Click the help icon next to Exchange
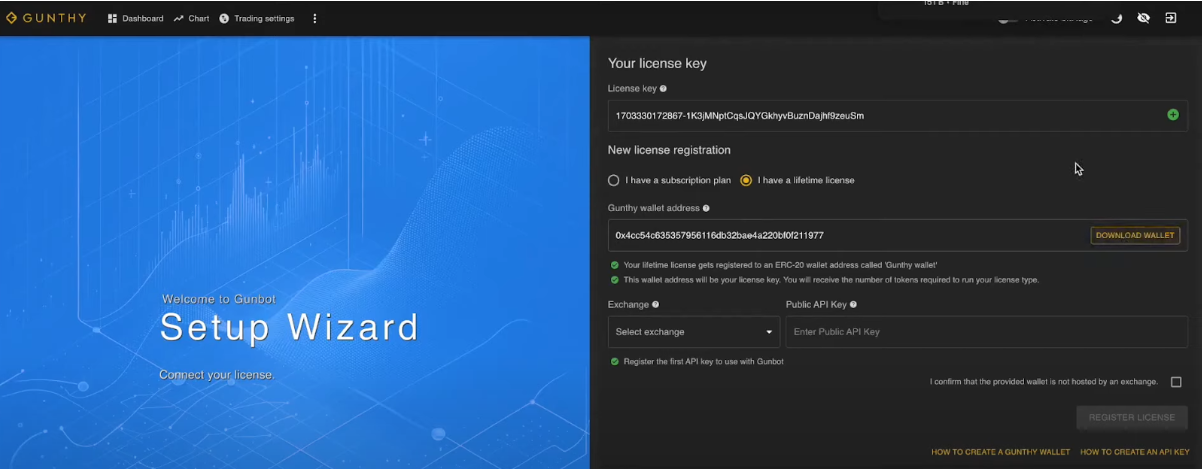The image size is (1202, 469). point(655,304)
